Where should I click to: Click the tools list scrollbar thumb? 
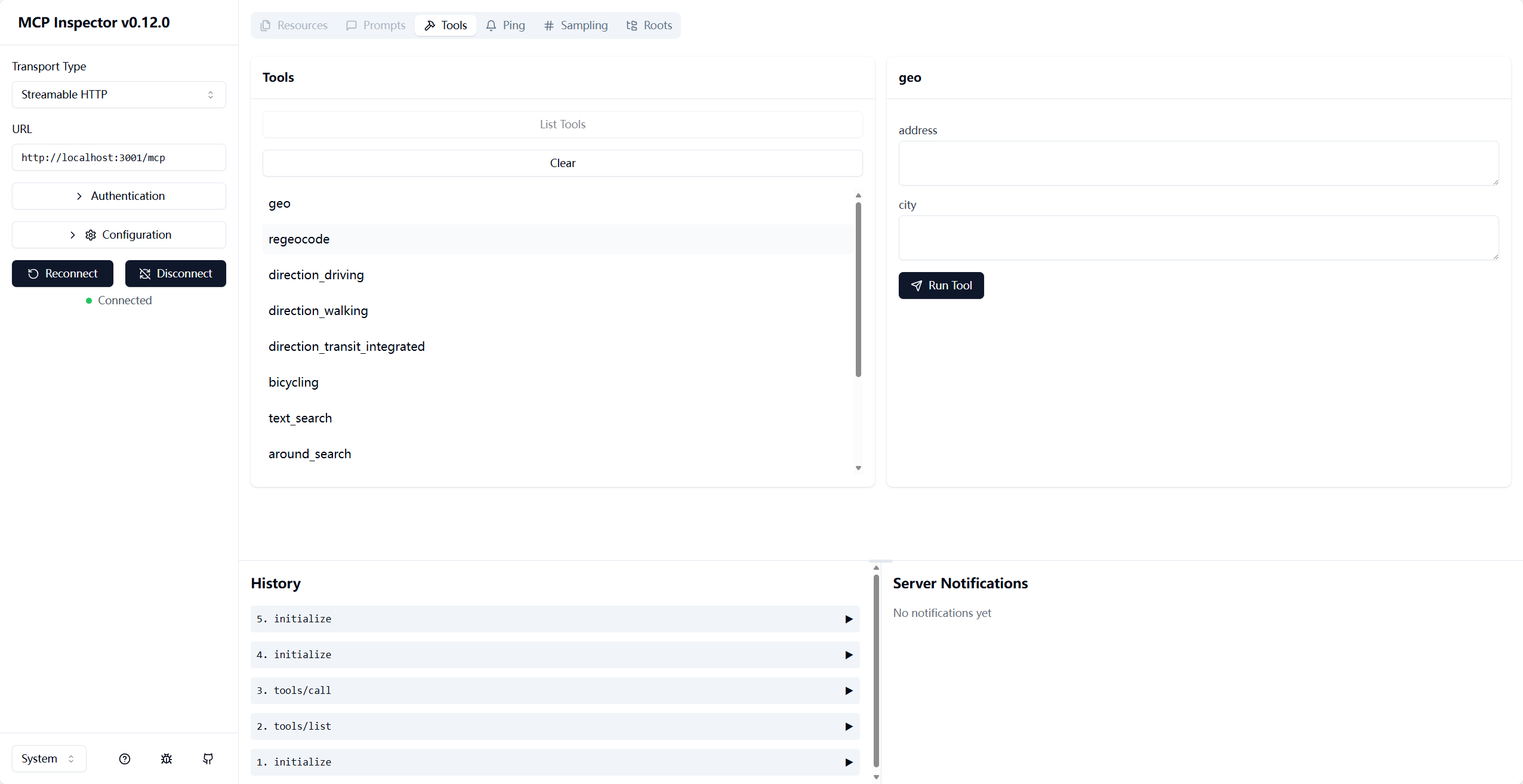tap(858, 289)
